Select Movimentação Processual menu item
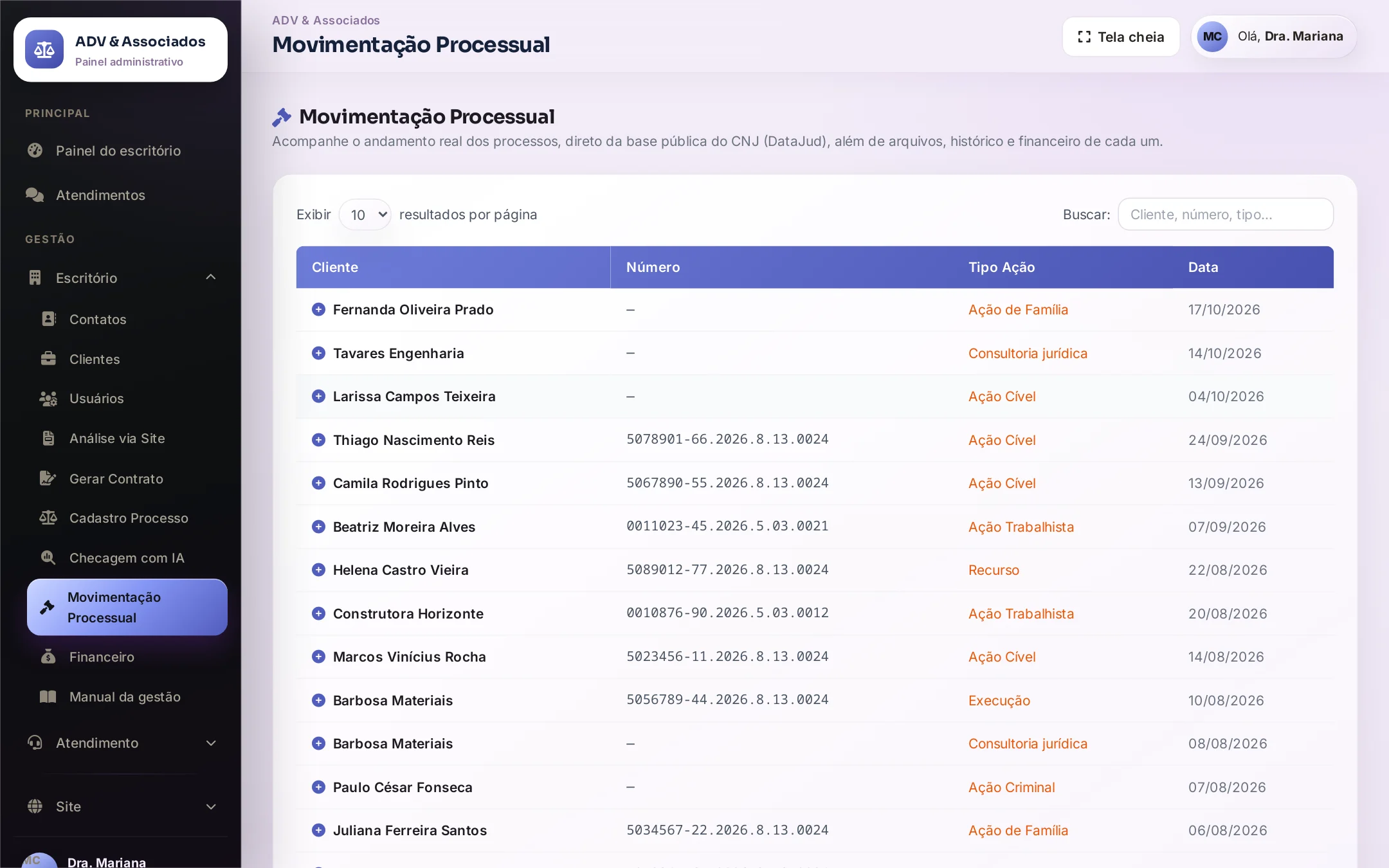1389x868 pixels. (127, 608)
